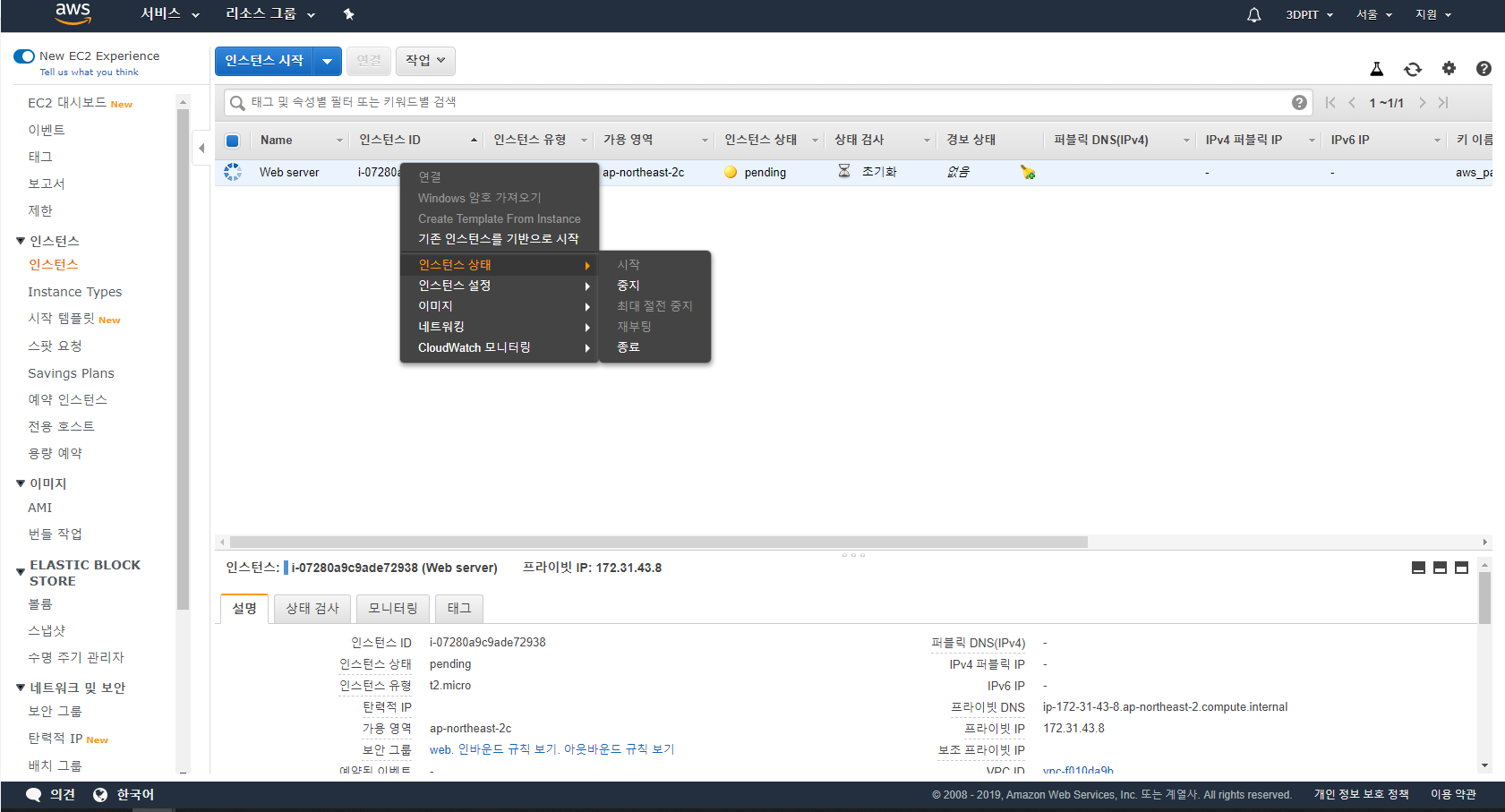The image size is (1505, 812).
Task: Go to first page of results
Action: point(1330,103)
